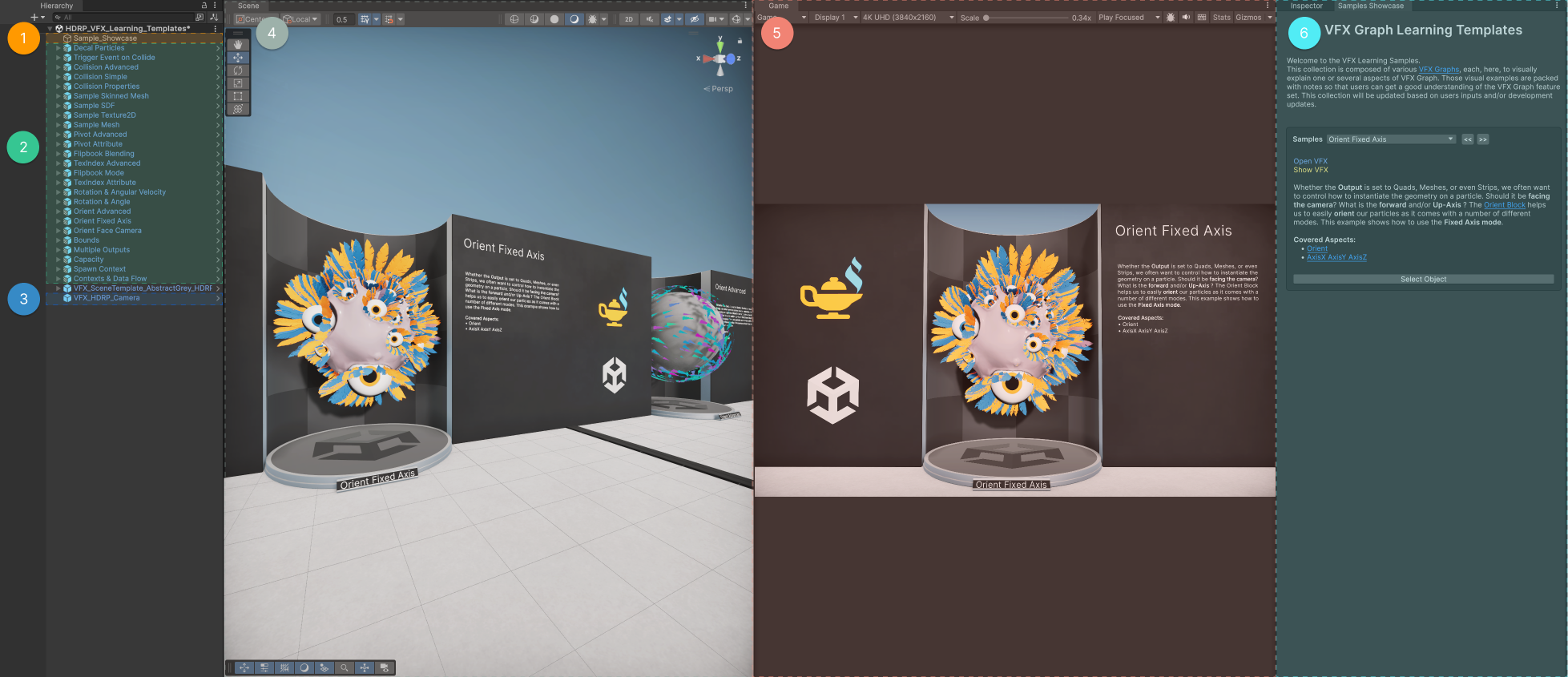Click the Scene orientation gizmo lock
This screenshot has width=1568, height=677.
click(740, 40)
